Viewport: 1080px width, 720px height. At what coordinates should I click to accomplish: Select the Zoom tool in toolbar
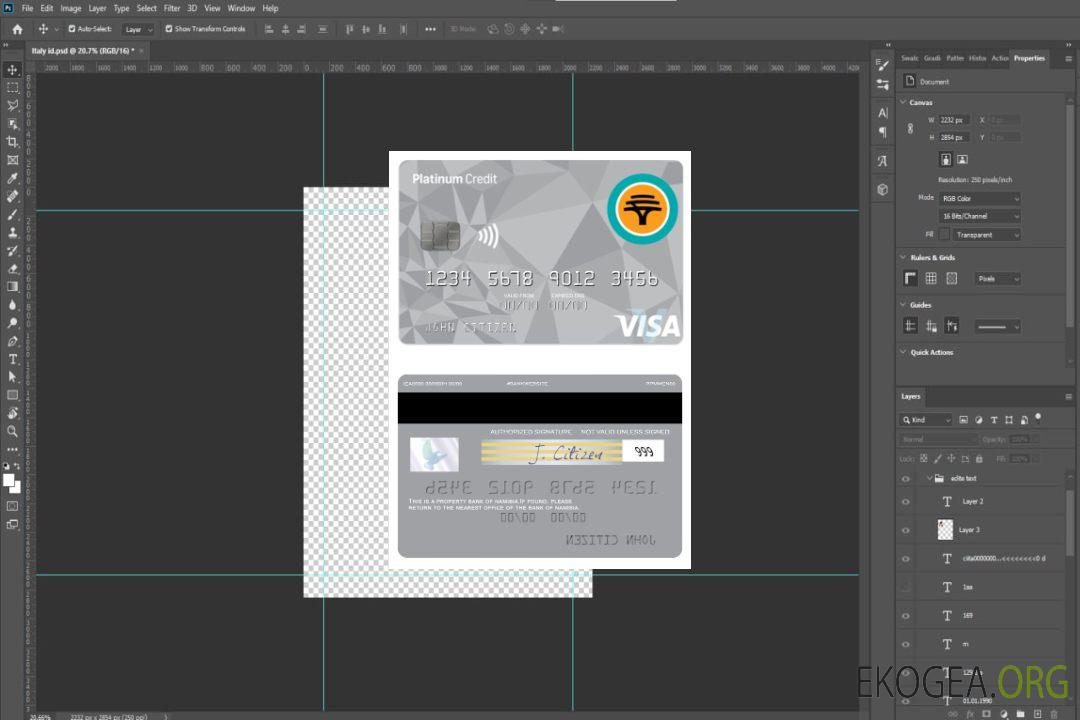point(12,431)
